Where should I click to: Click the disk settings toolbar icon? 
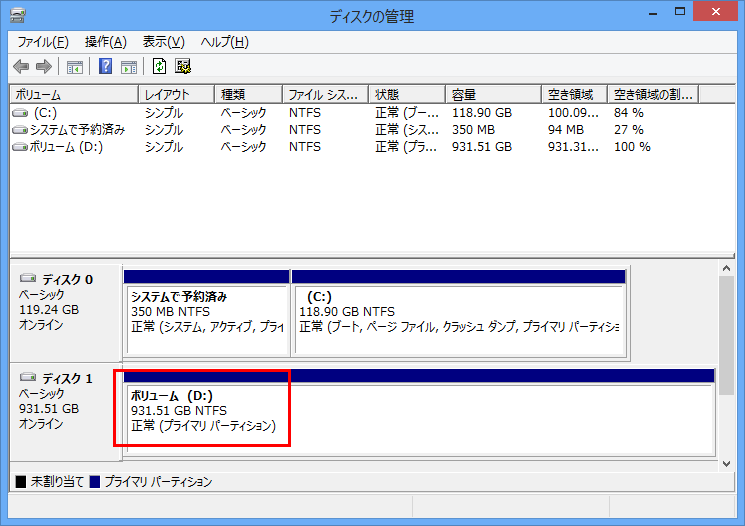183,67
